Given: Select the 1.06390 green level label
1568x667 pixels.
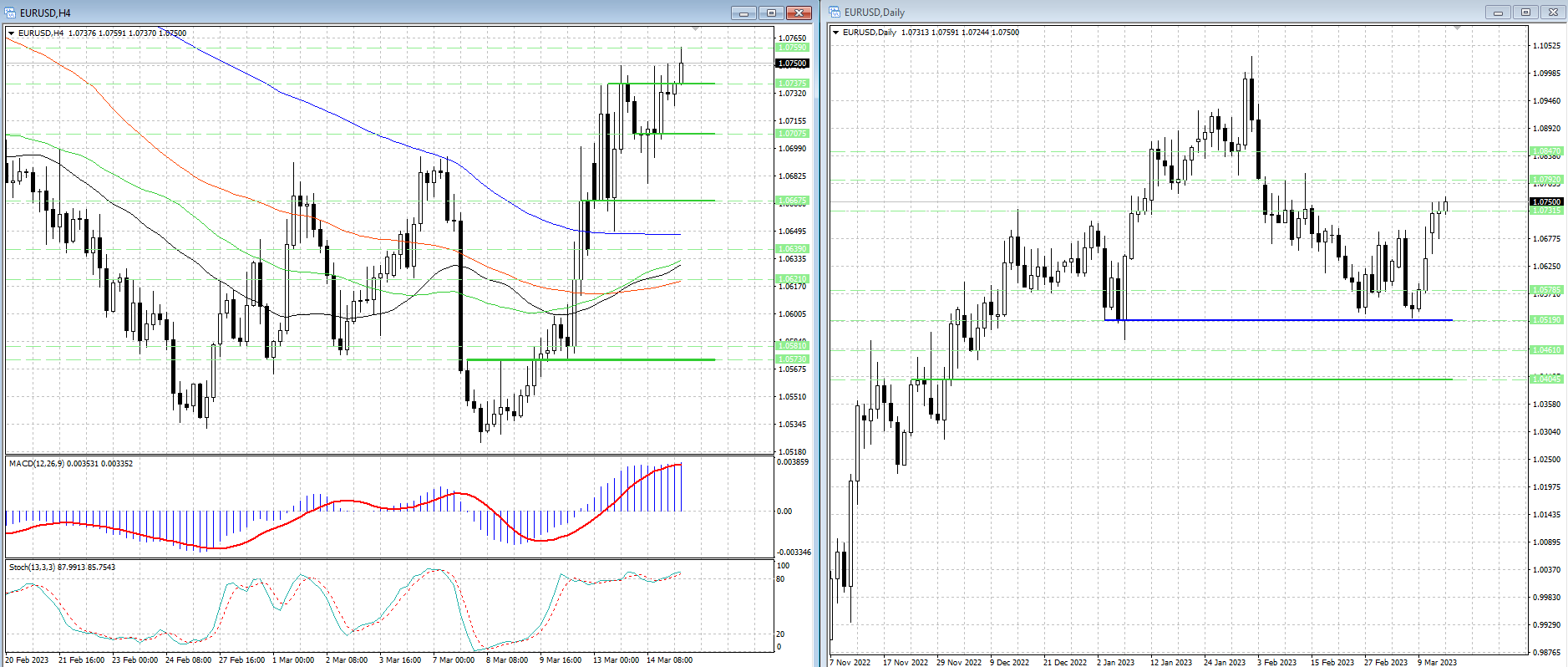Looking at the screenshot, I should coord(793,249).
